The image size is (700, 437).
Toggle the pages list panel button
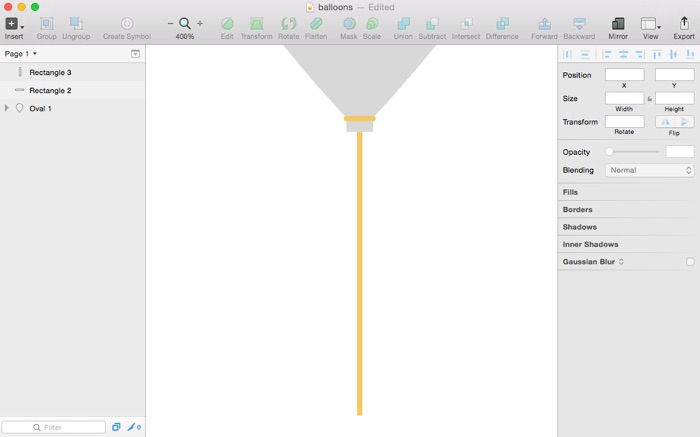(135, 54)
